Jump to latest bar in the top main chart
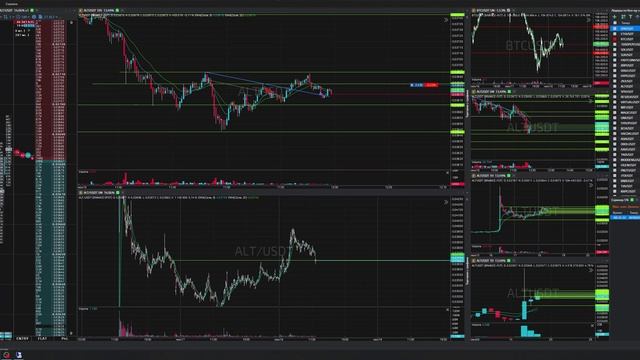This screenshot has width=640, height=360. coord(446,19)
